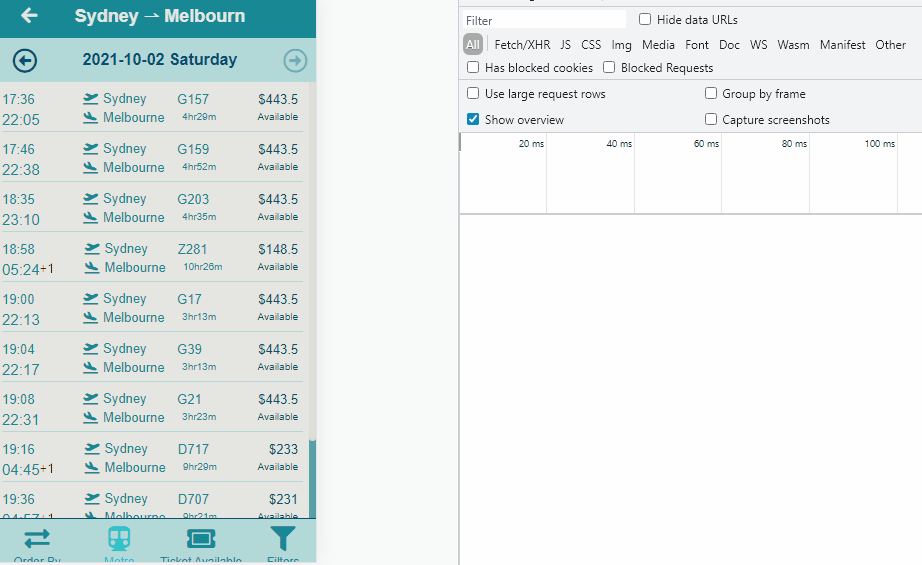Viewport: 922px width, 565px height.
Task: Enable Group by frame checkbox
Action: pyautogui.click(x=711, y=93)
